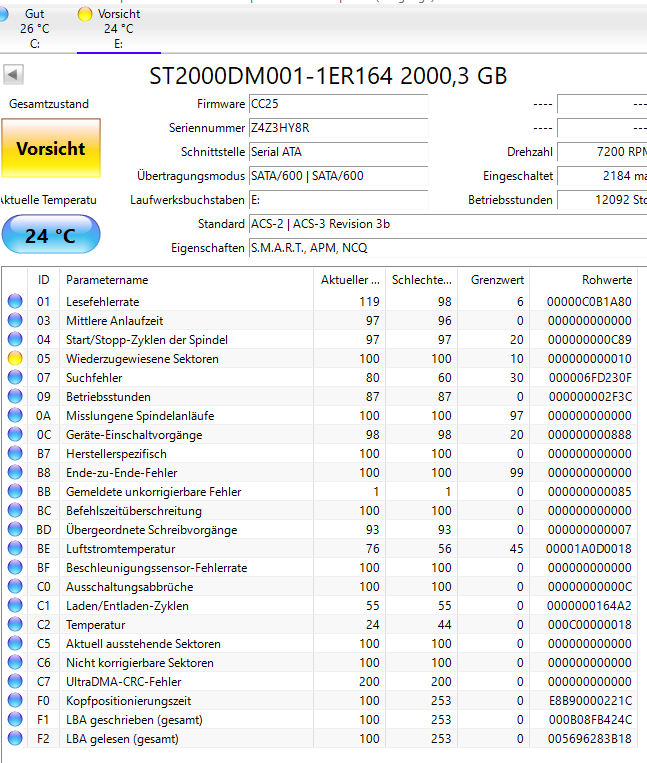Click the status icon for UltraDMA-CRC-Fehler
647x763 pixels.
coord(15,681)
